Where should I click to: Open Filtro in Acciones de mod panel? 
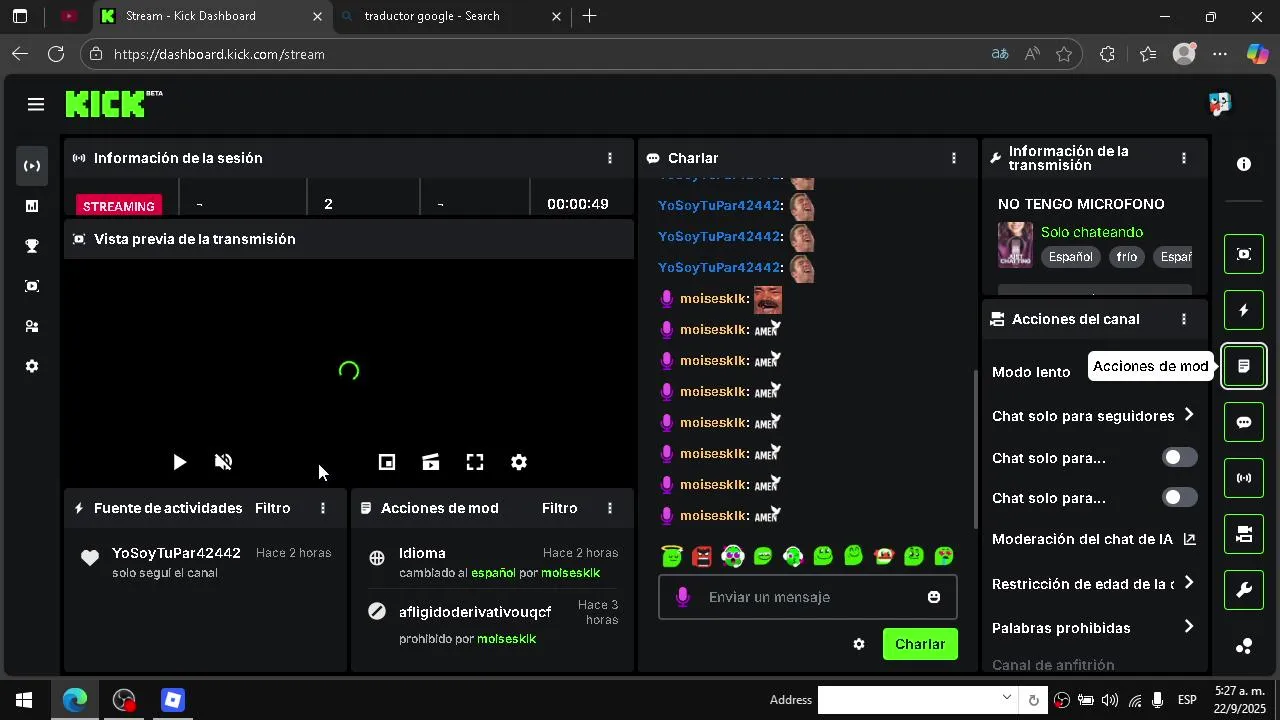pyautogui.click(x=559, y=508)
